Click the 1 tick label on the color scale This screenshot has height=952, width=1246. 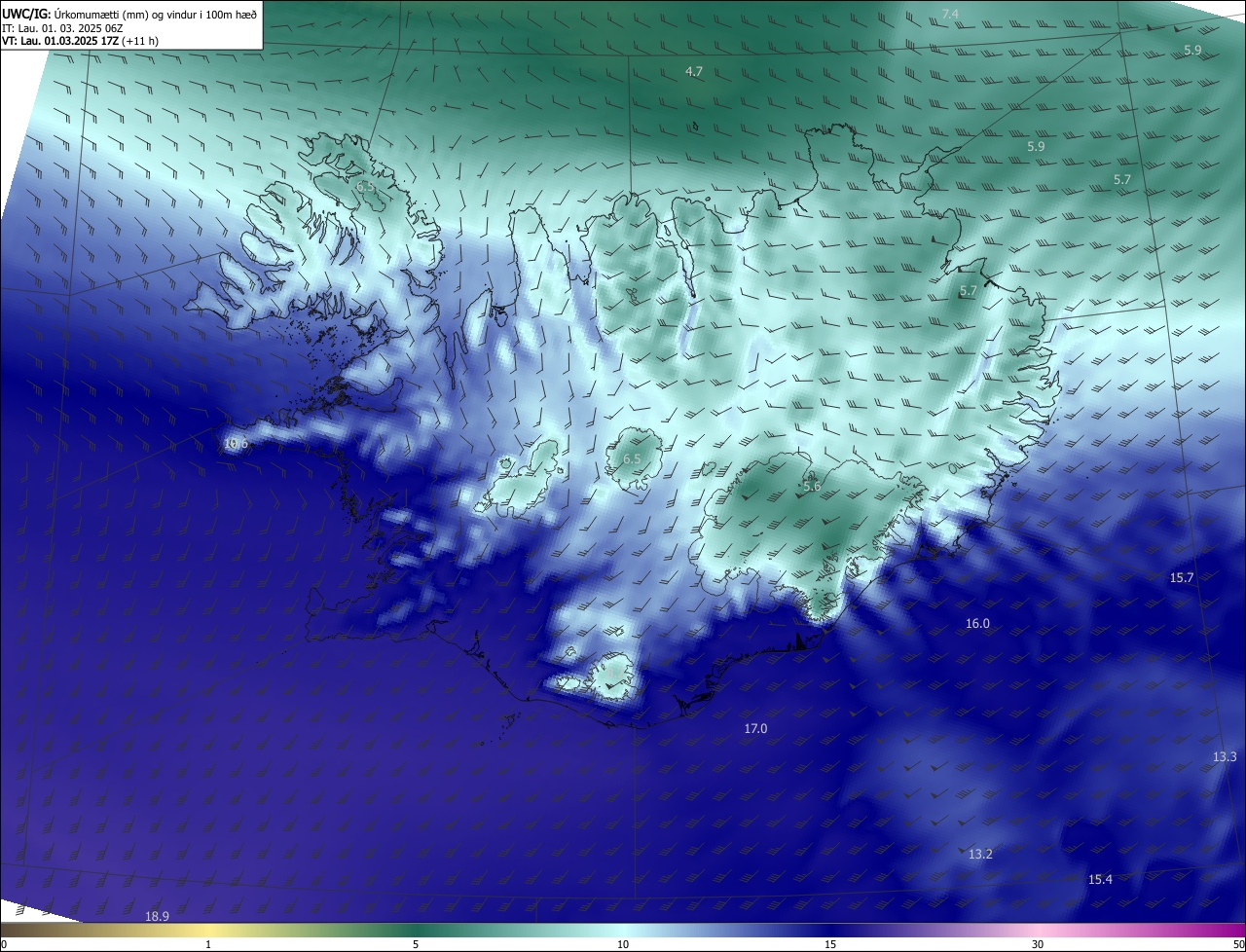(x=208, y=944)
